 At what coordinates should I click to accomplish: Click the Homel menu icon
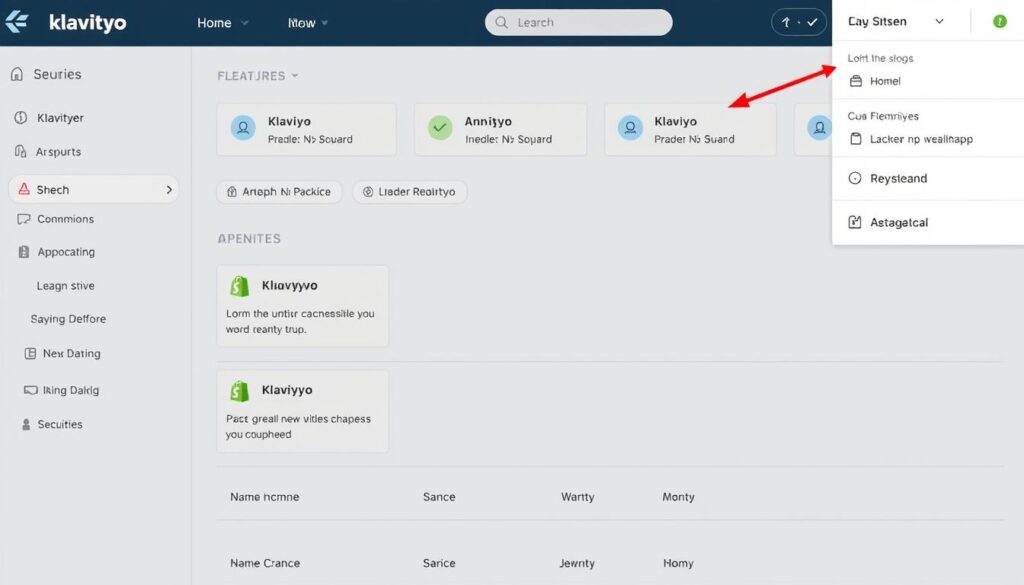click(856, 81)
